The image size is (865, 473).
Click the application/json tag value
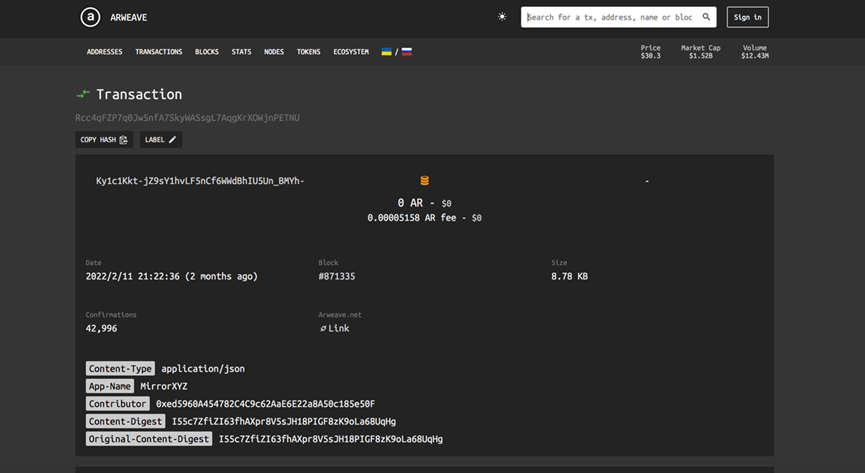(203, 369)
